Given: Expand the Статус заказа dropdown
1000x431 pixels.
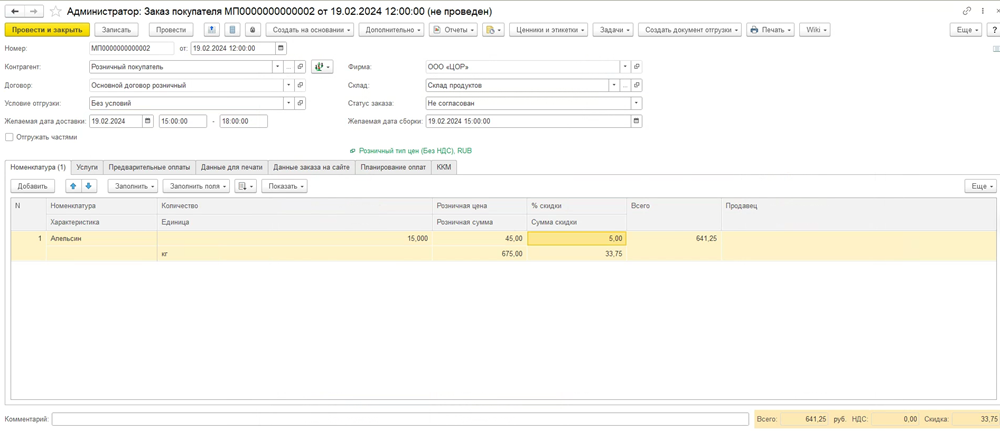Looking at the screenshot, I should point(635,103).
